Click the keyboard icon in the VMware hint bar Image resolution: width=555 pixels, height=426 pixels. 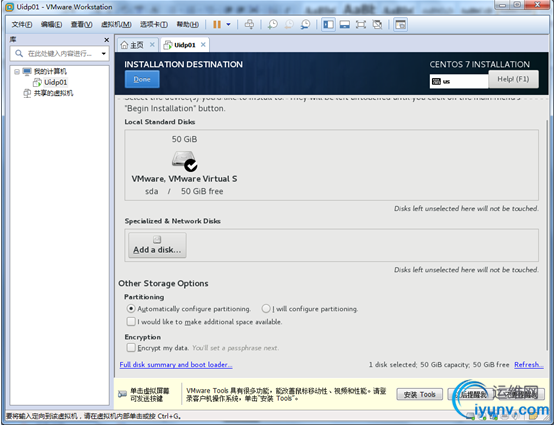[122, 394]
